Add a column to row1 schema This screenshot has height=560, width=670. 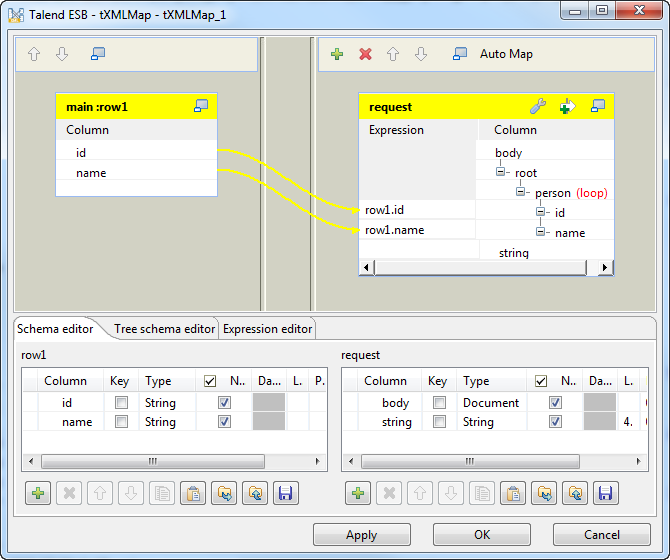(x=38, y=493)
